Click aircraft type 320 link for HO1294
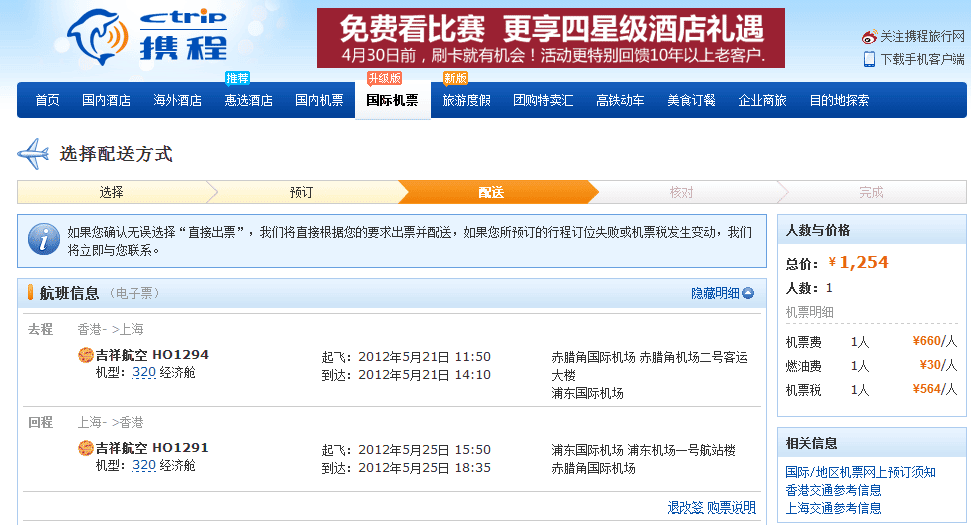Viewport: 971px width, 525px height. [144, 372]
